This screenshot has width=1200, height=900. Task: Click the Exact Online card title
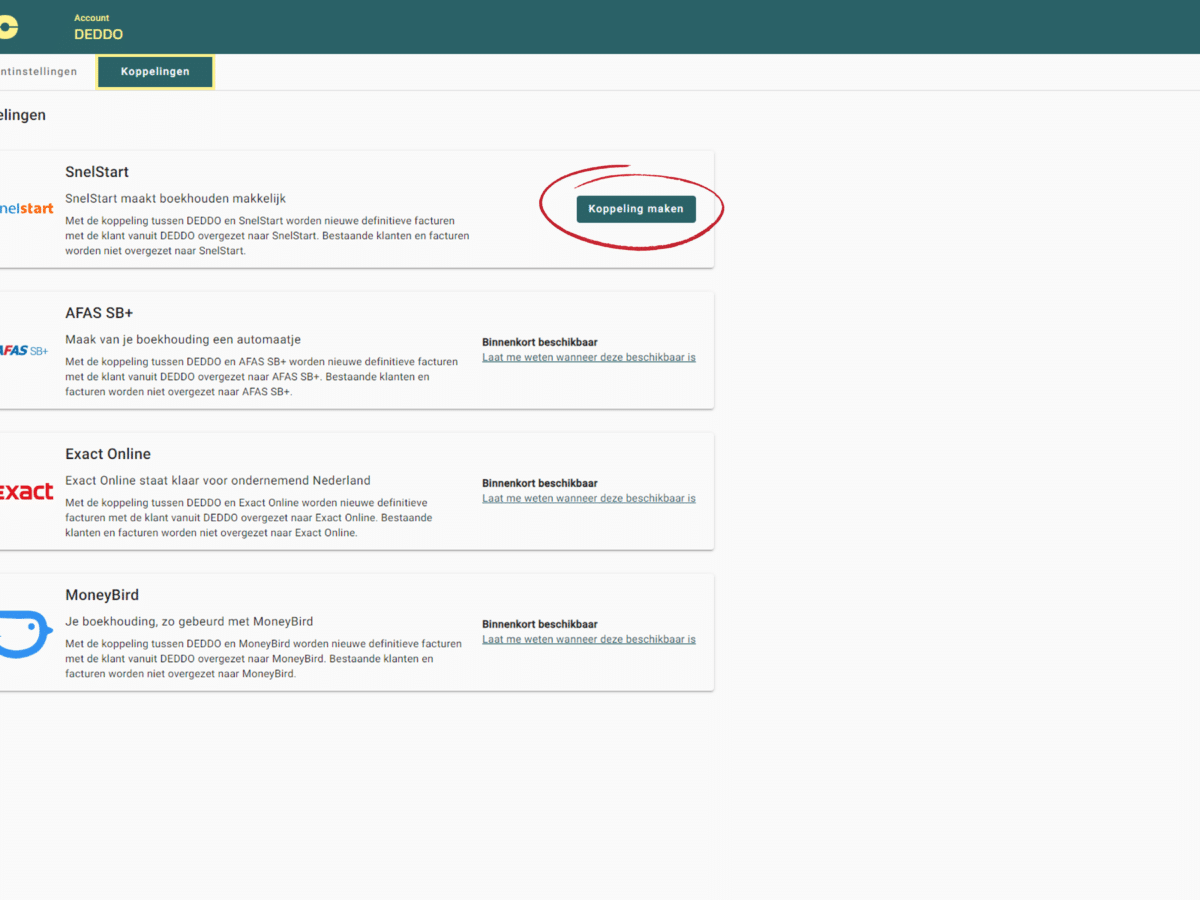pos(108,454)
